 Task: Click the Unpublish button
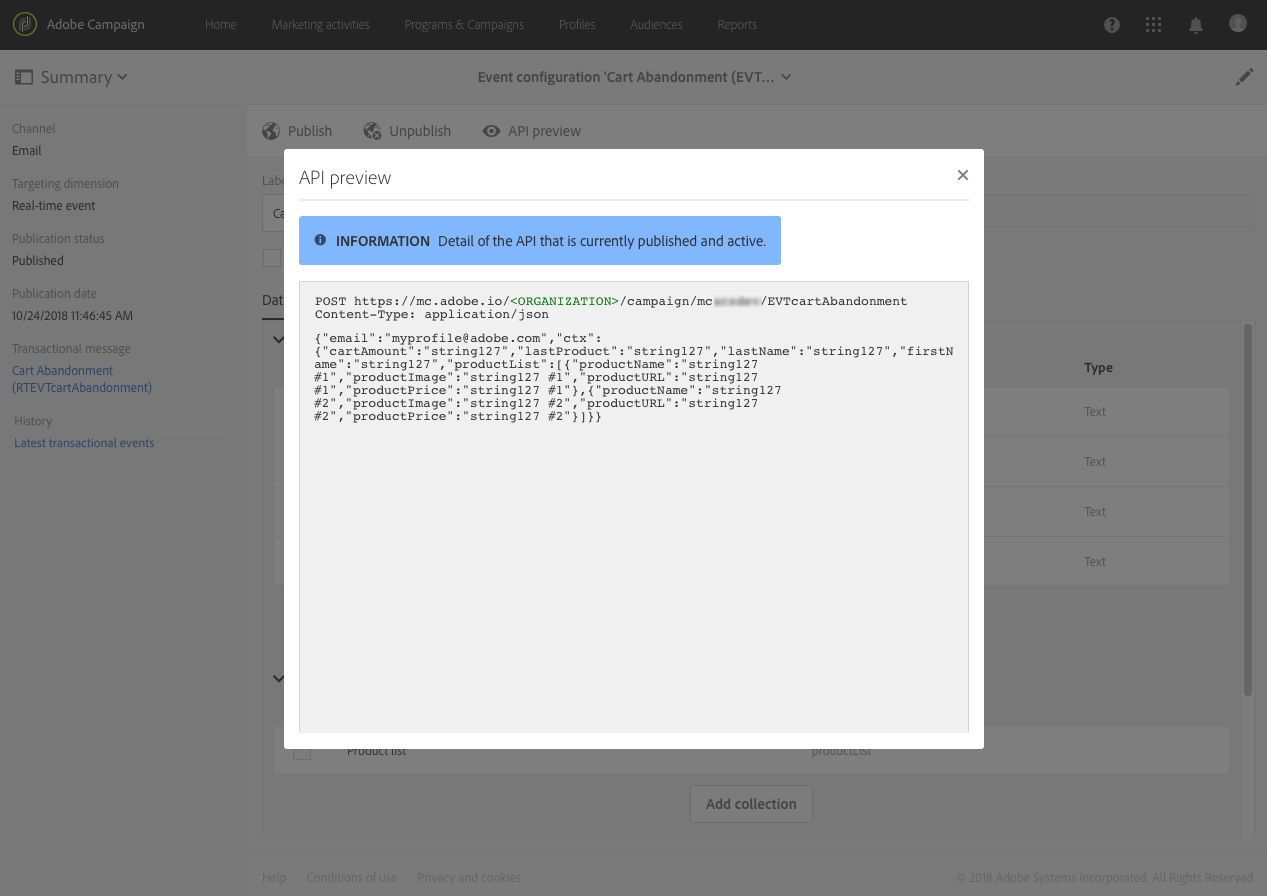tap(407, 131)
